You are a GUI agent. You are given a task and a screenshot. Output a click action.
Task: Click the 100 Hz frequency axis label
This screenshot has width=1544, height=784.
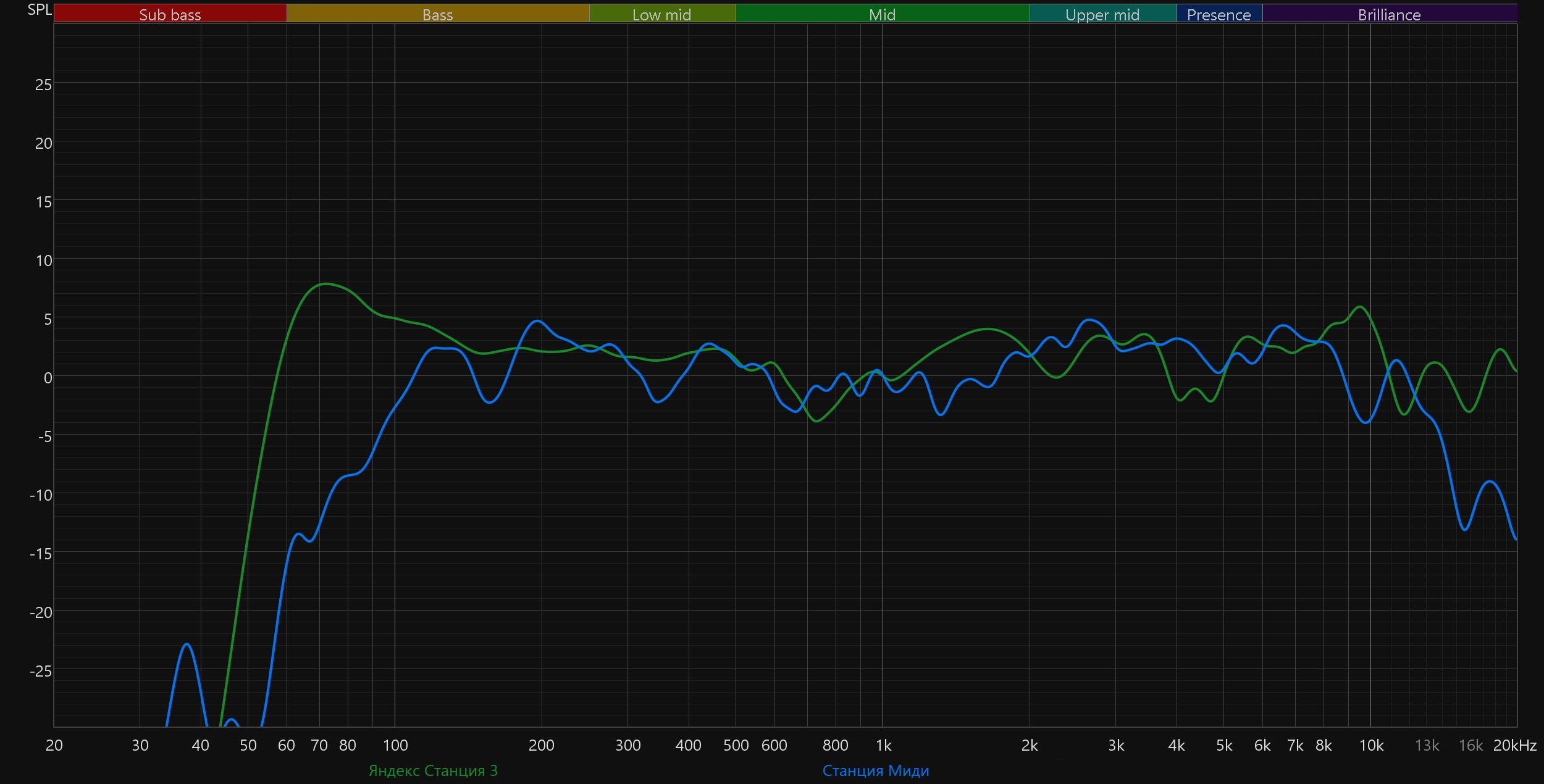click(395, 746)
